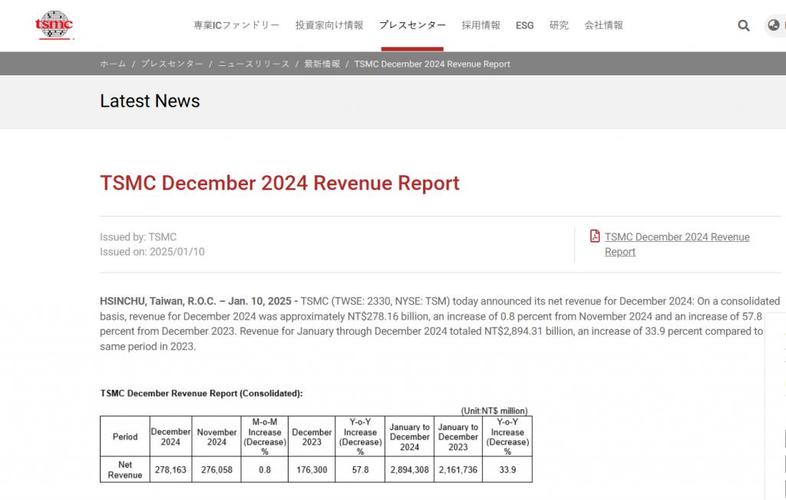
Task: Click the 33.9 table cell
Action: (507, 470)
